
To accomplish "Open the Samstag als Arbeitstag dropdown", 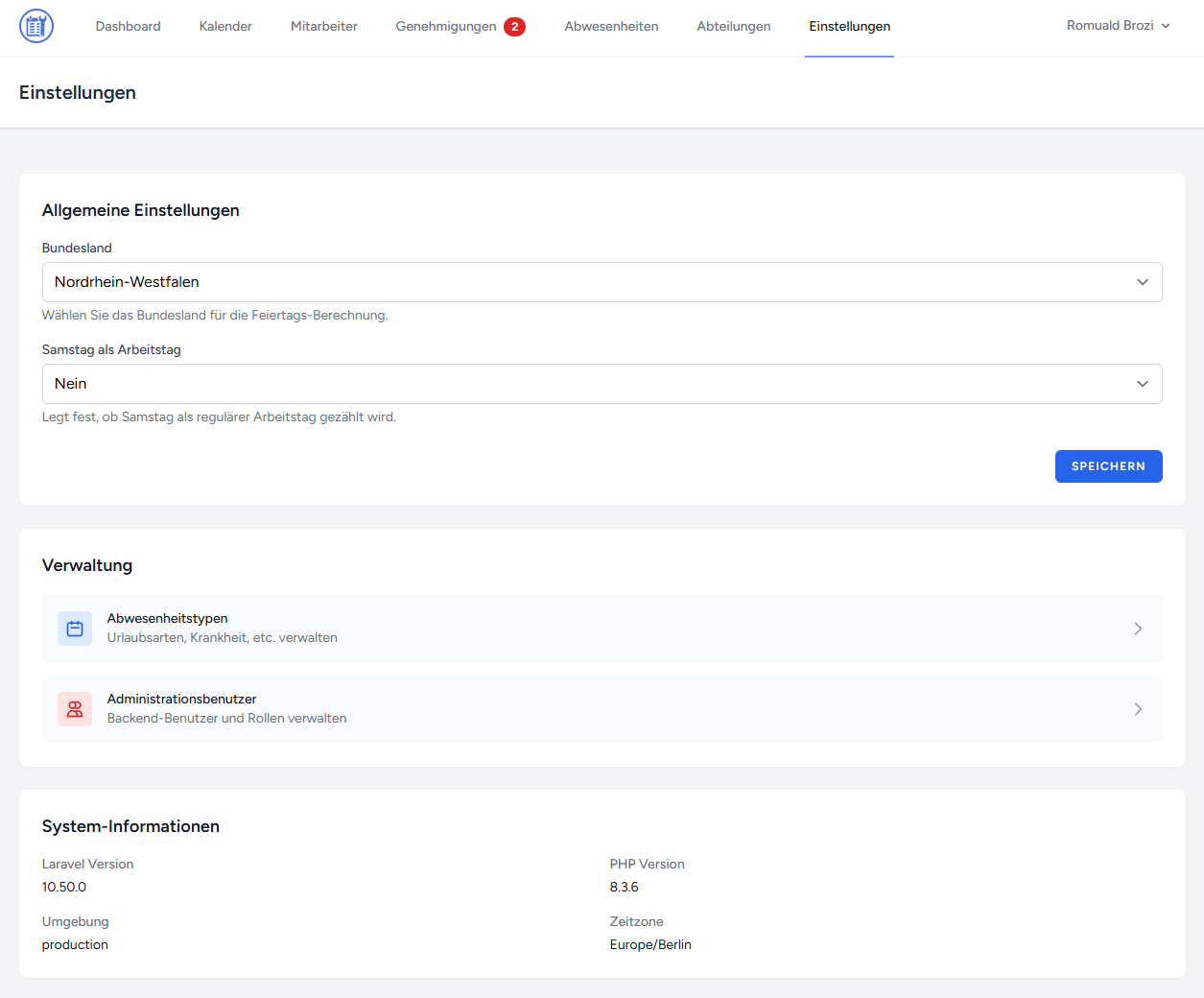I will pyautogui.click(x=602, y=384).
